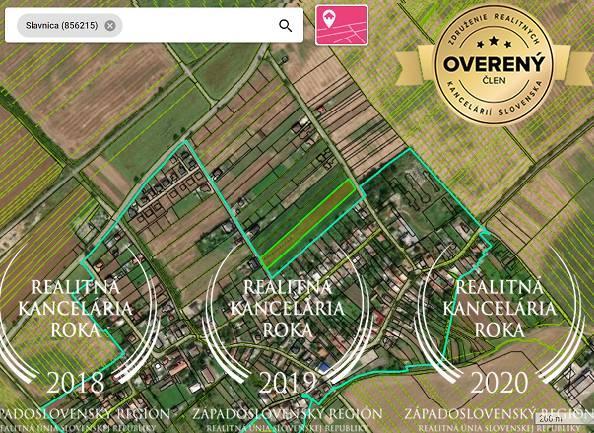Image resolution: width=594 pixels, height=433 pixels.
Task: Click the magnifier search icon
Action: 285,25
